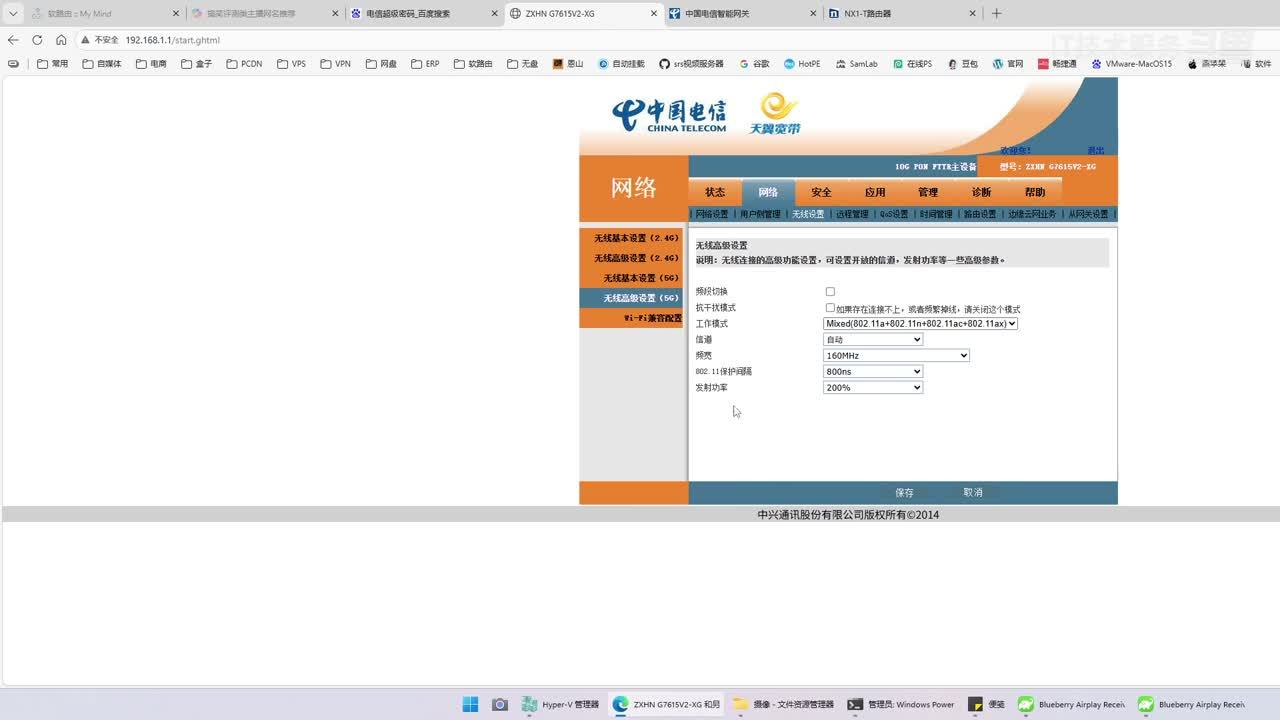Click the China Telecom logo
This screenshot has width=1280, height=720.
click(669, 115)
